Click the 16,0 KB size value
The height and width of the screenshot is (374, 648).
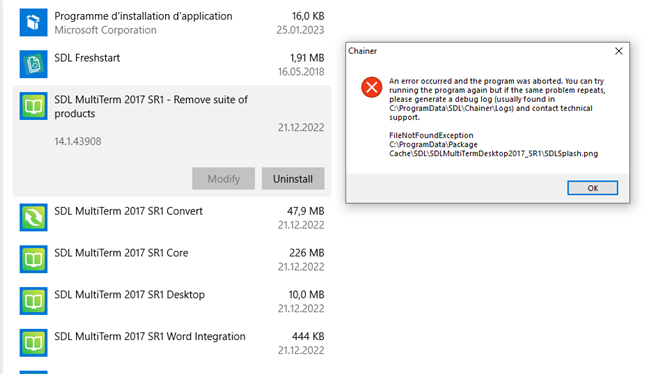[x=308, y=16]
